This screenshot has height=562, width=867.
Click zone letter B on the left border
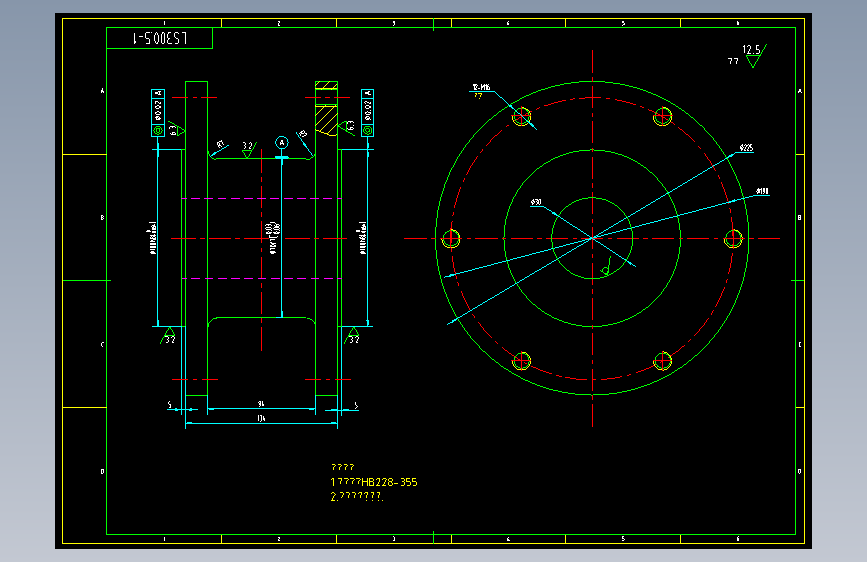coord(102,218)
